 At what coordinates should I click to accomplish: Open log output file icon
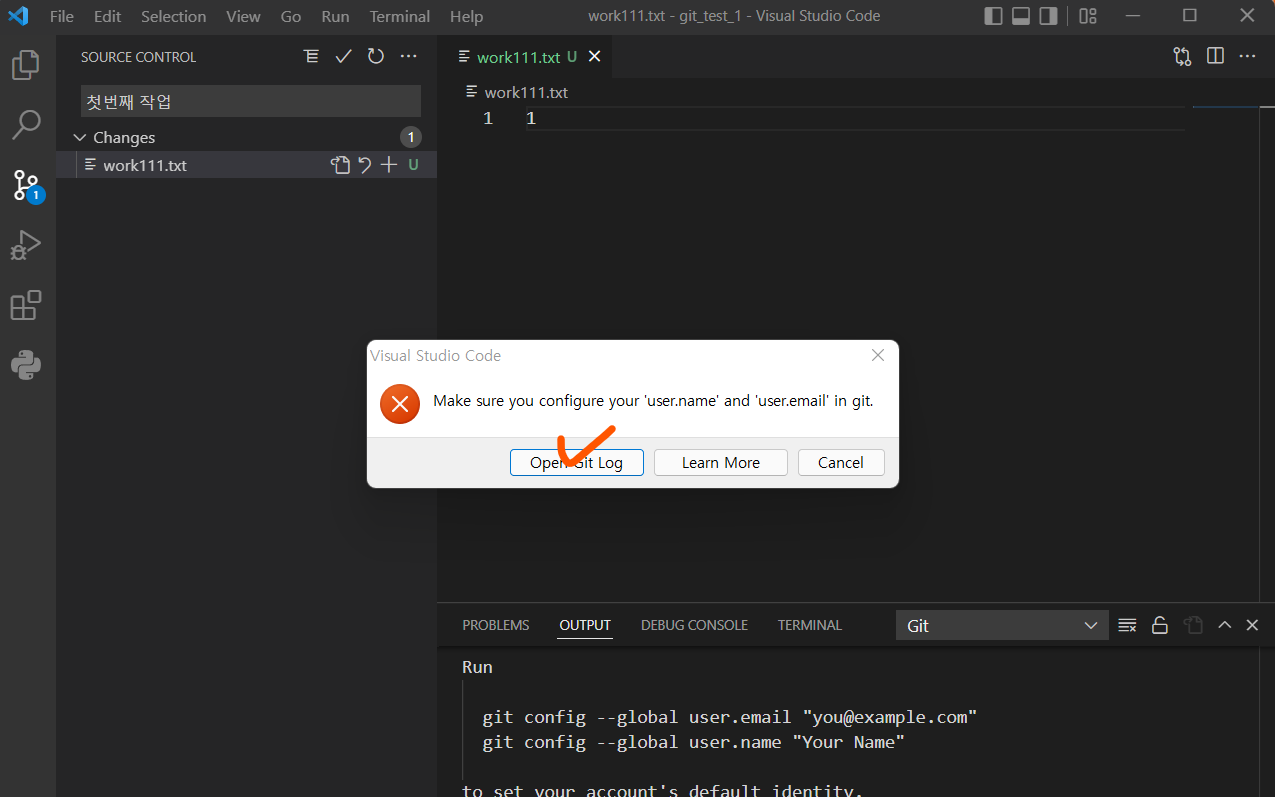tap(1192, 625)
